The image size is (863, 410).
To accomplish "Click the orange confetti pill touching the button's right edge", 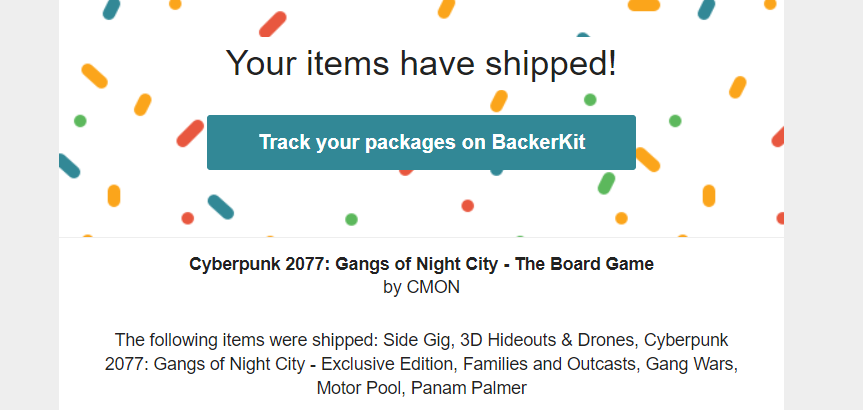I will [x=647, y=160].
